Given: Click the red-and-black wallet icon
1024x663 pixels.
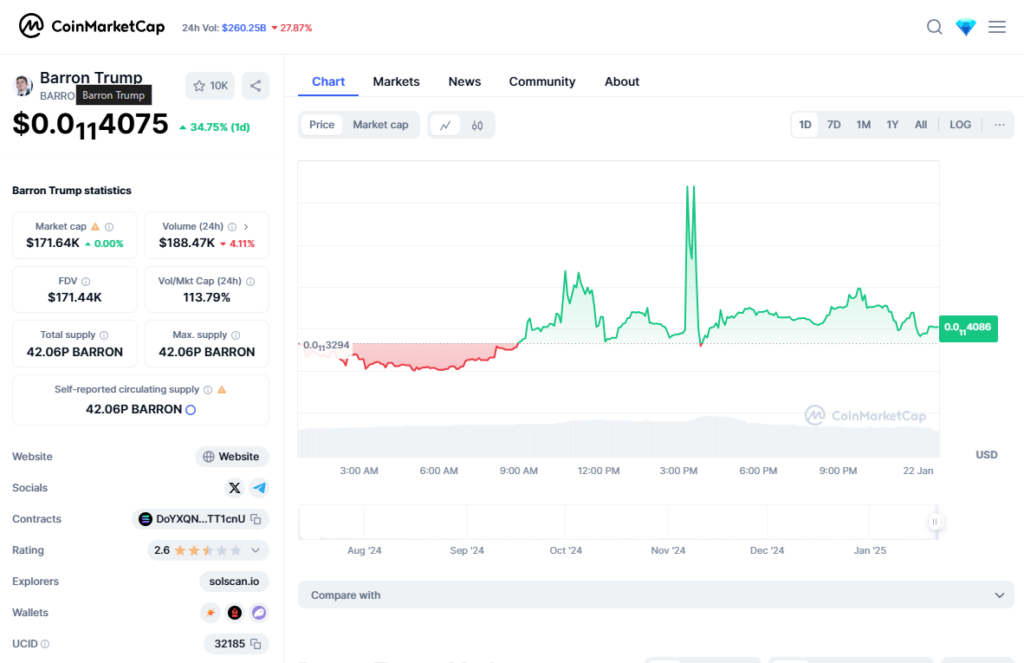Looking at the screenshot, I should click(x=234, y=613).
